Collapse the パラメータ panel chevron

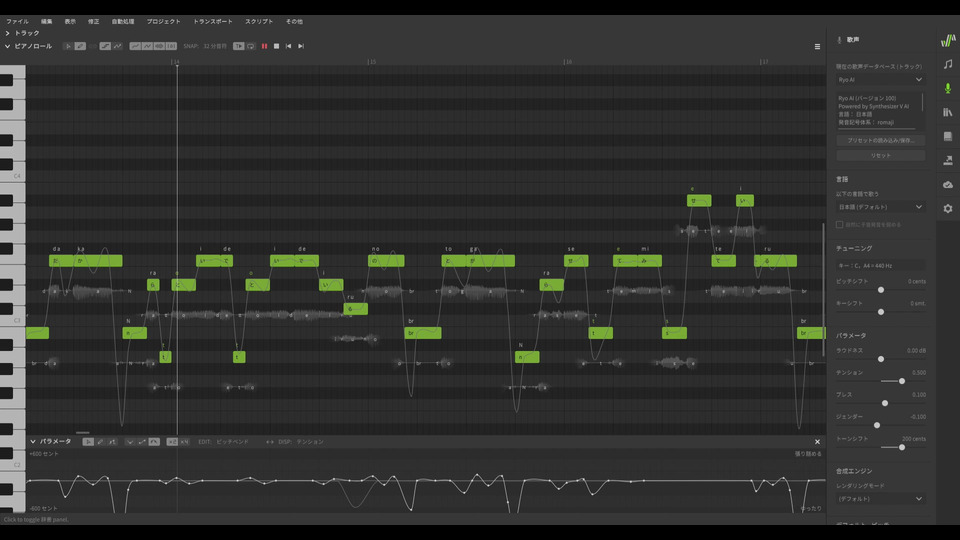point(33,441)
